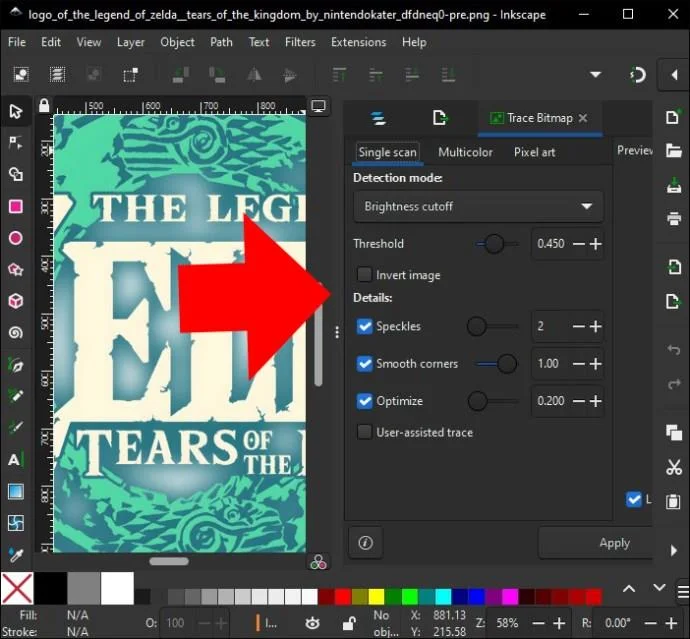Toggle layer lock icon in status bar

(349, 623)
